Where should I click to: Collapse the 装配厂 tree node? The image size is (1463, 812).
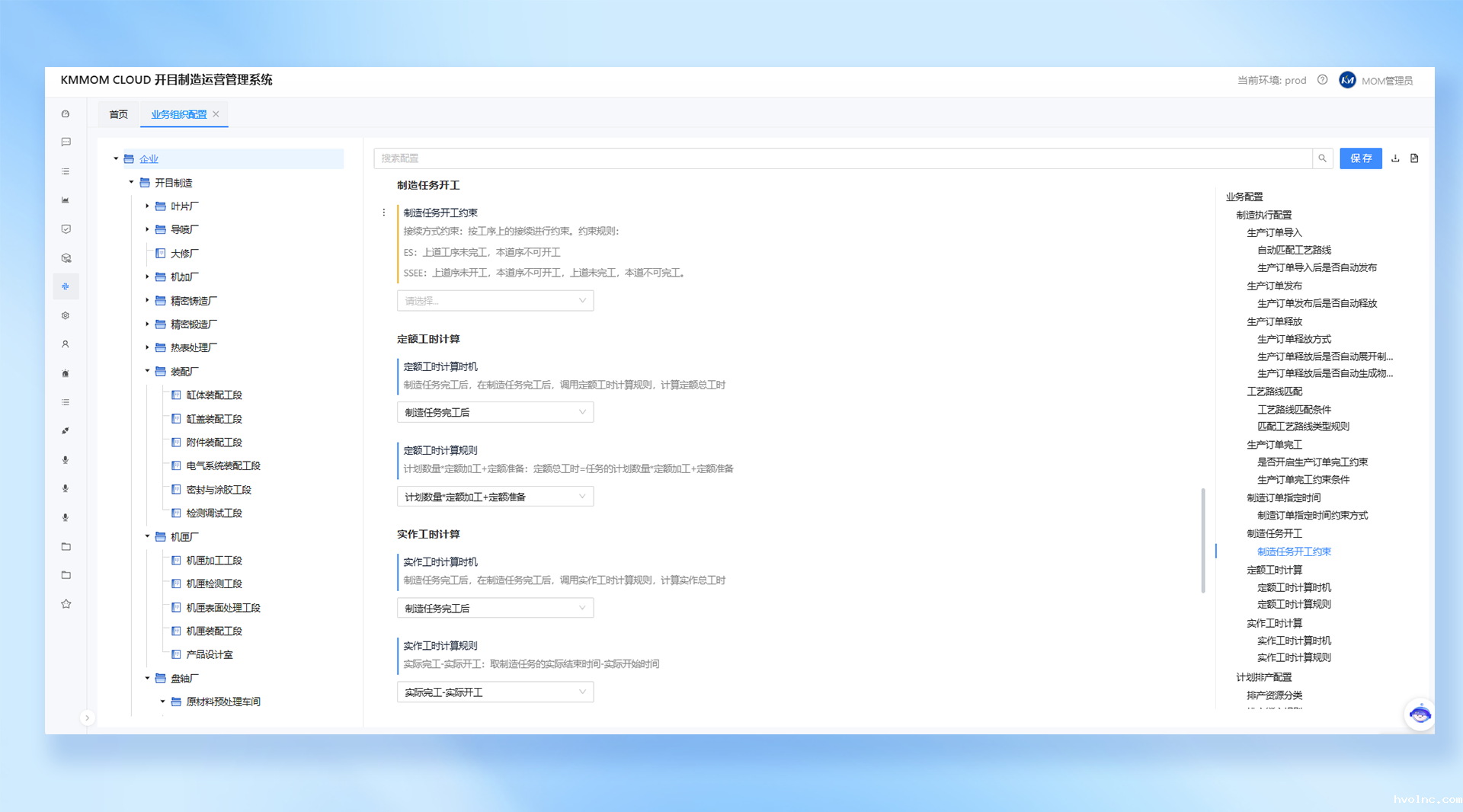[147, 371]
